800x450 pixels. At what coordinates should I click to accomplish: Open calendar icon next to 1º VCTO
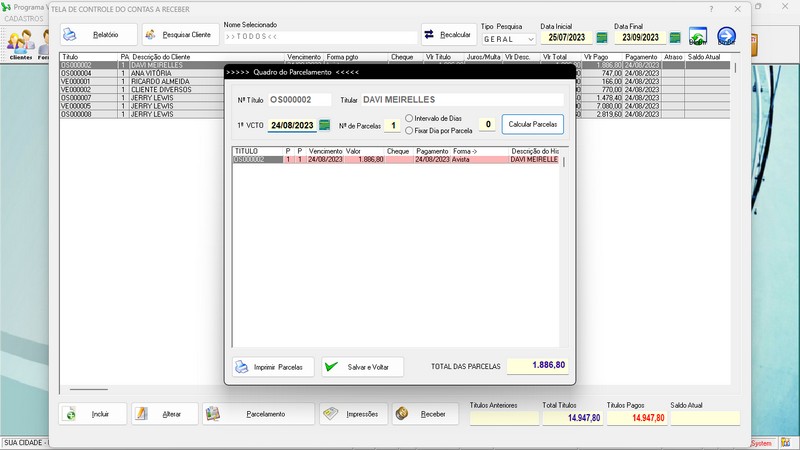coord(324,125)
